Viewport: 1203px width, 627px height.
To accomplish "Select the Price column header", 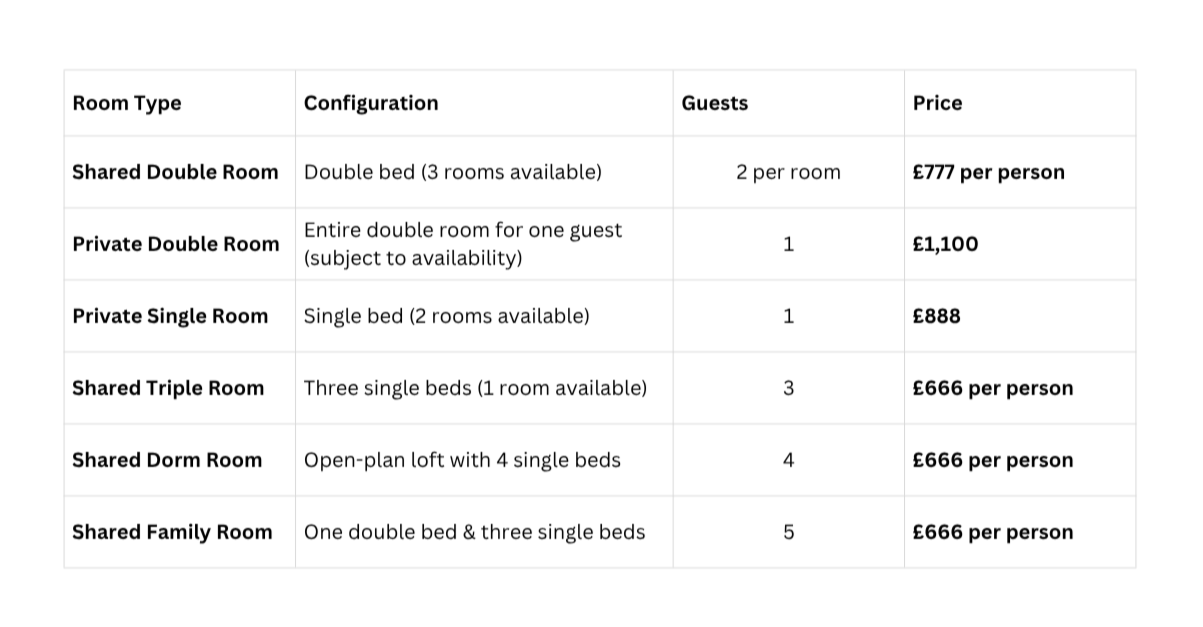I will pos(938,103).
